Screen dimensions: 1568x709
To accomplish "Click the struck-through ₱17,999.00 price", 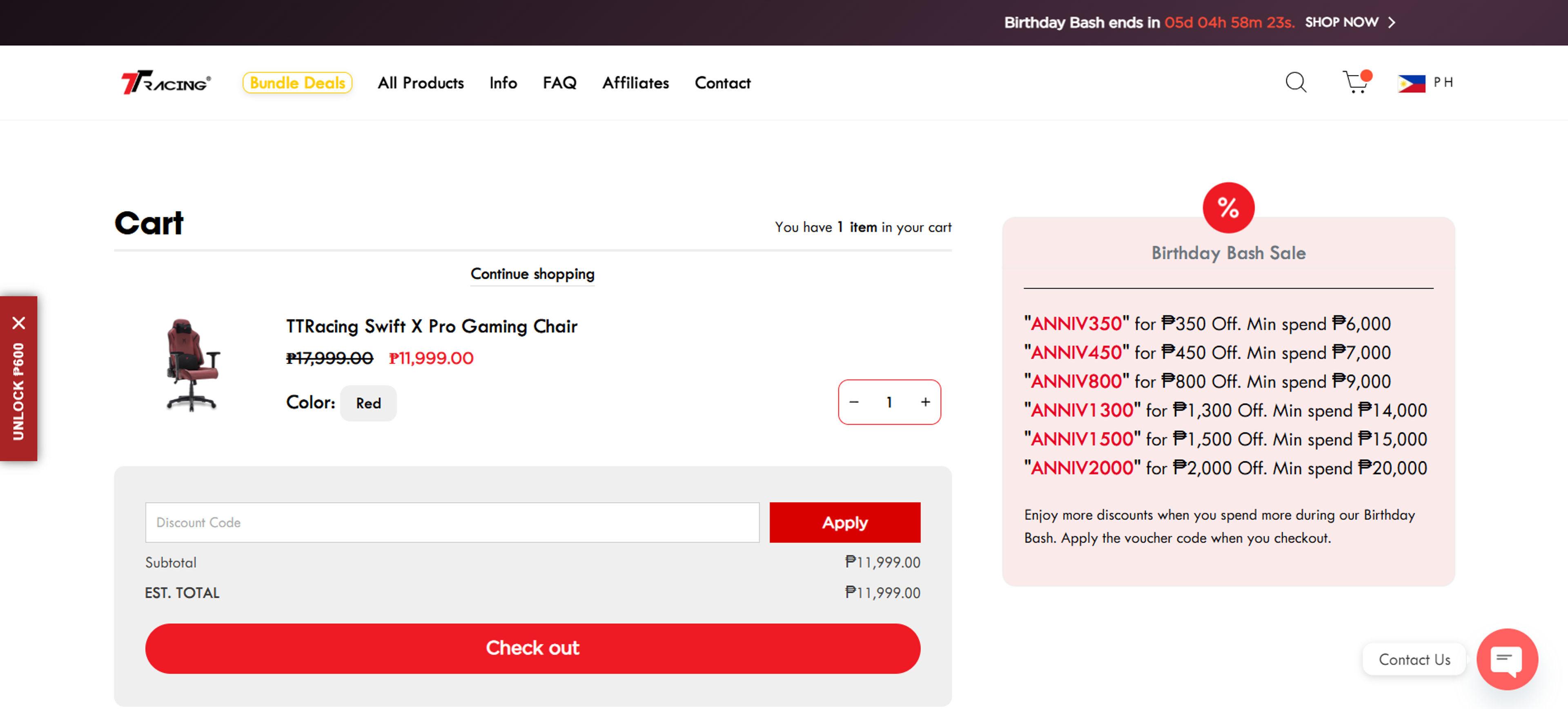I will click(329, 358).
